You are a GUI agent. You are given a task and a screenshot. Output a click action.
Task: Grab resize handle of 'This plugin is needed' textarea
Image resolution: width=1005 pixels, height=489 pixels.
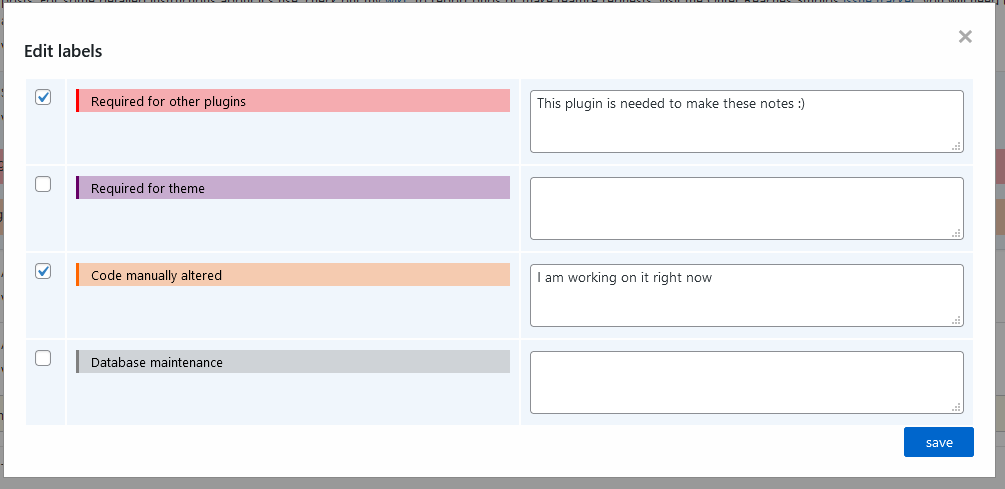click(x=956, y=146)
